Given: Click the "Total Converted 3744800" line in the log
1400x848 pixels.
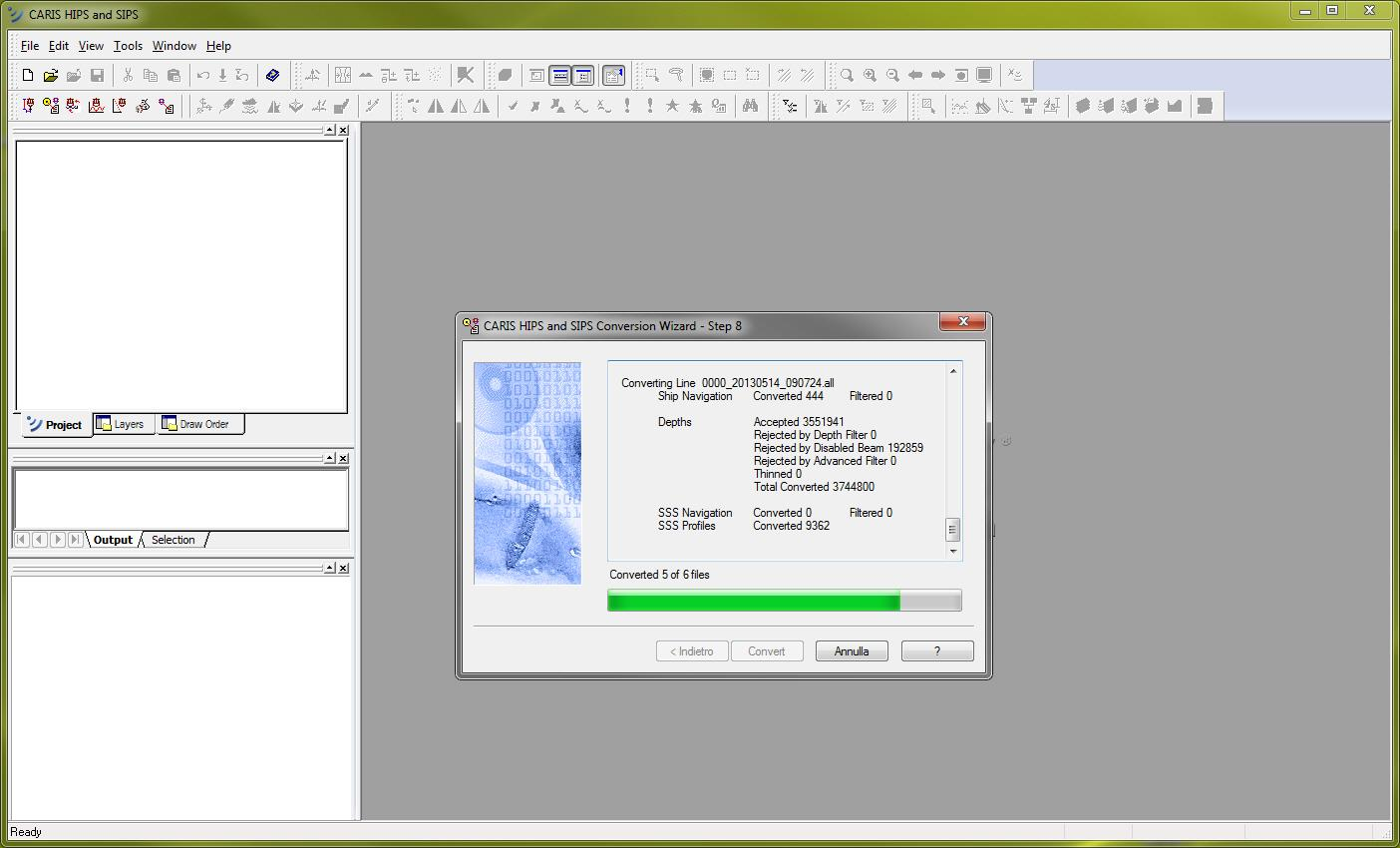Looking at the screenshot, I should [x=814, y=487].
